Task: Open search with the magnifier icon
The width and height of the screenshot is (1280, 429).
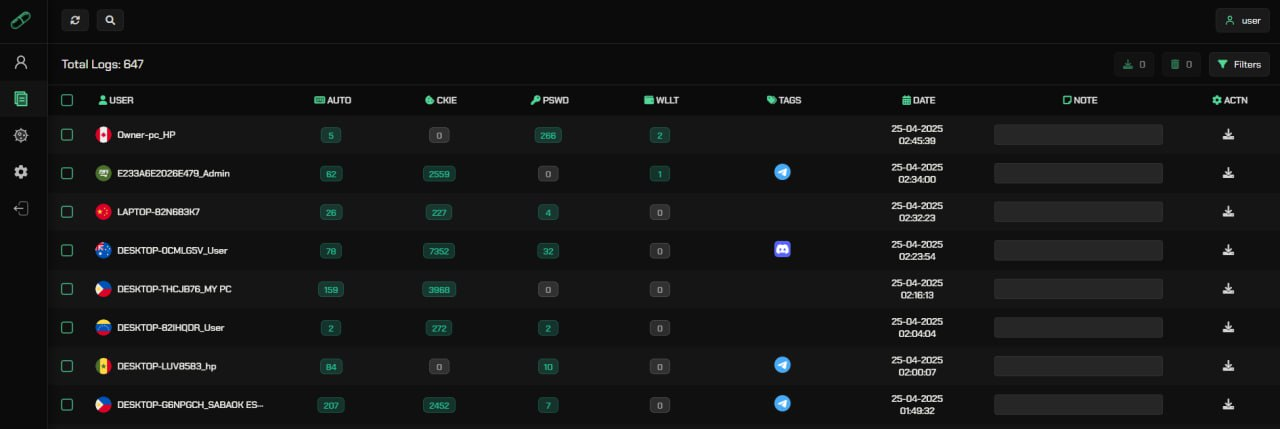Action: 111,19
